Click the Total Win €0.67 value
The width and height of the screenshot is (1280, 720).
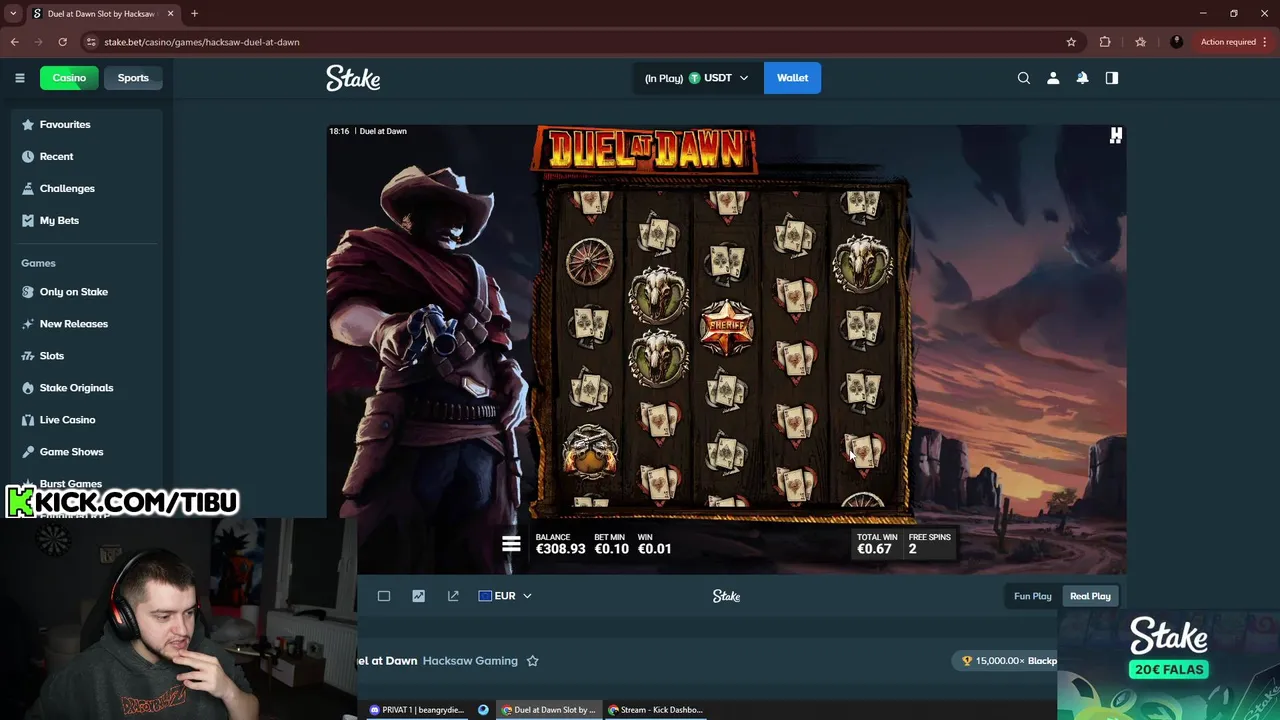(874, 549)
